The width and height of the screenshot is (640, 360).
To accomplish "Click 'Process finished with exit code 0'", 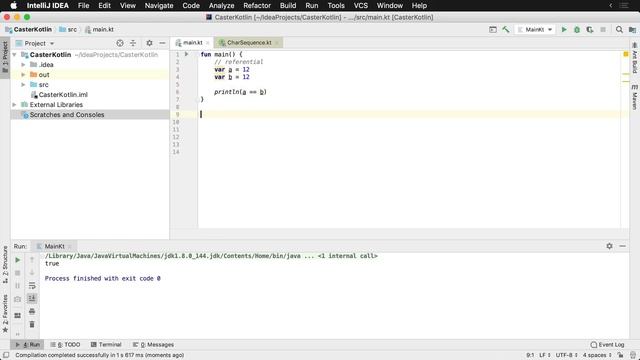I will tap(102, 278).
